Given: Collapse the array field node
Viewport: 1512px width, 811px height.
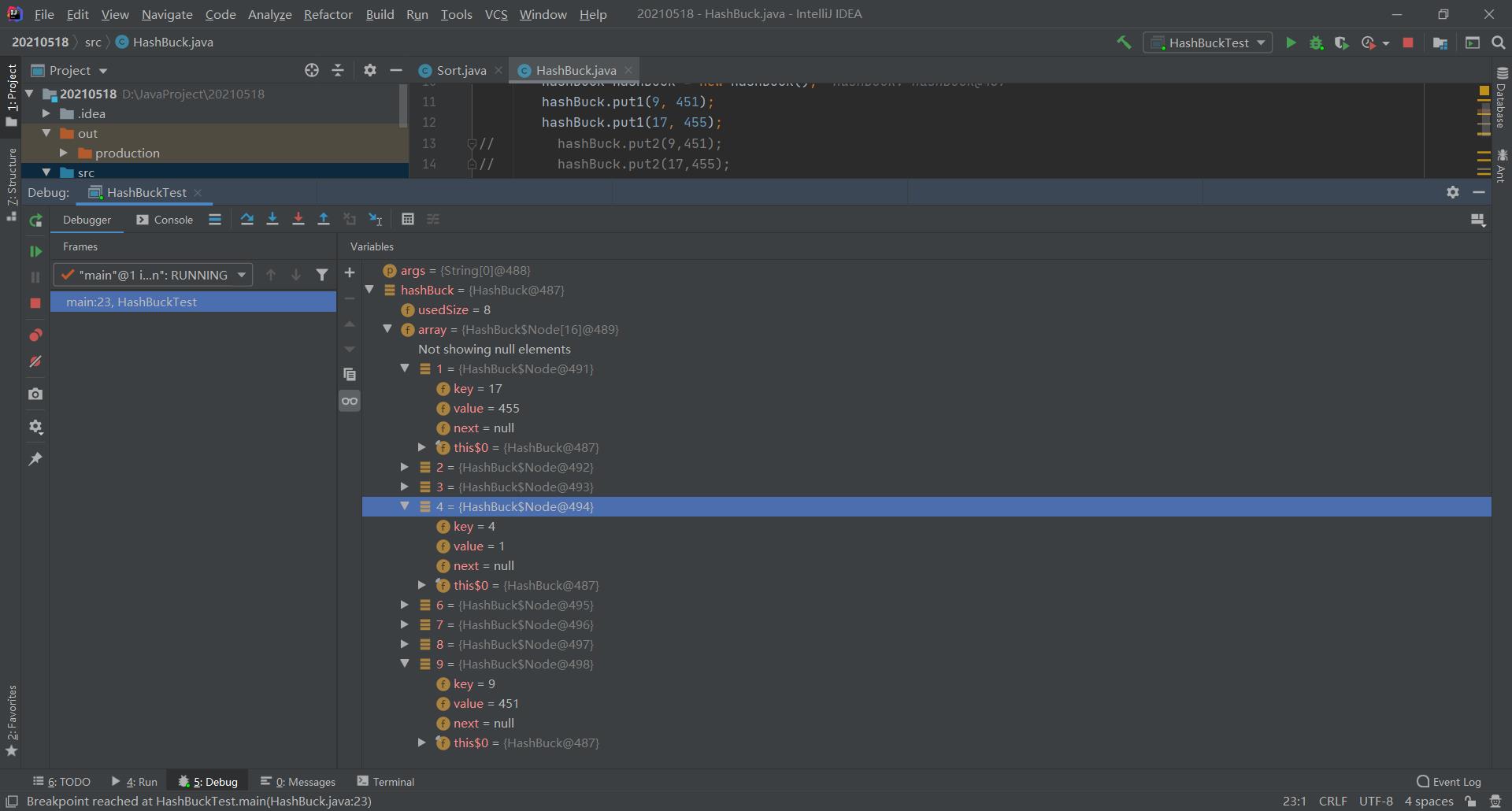Looking at the screenshot, I should (387, 329).
